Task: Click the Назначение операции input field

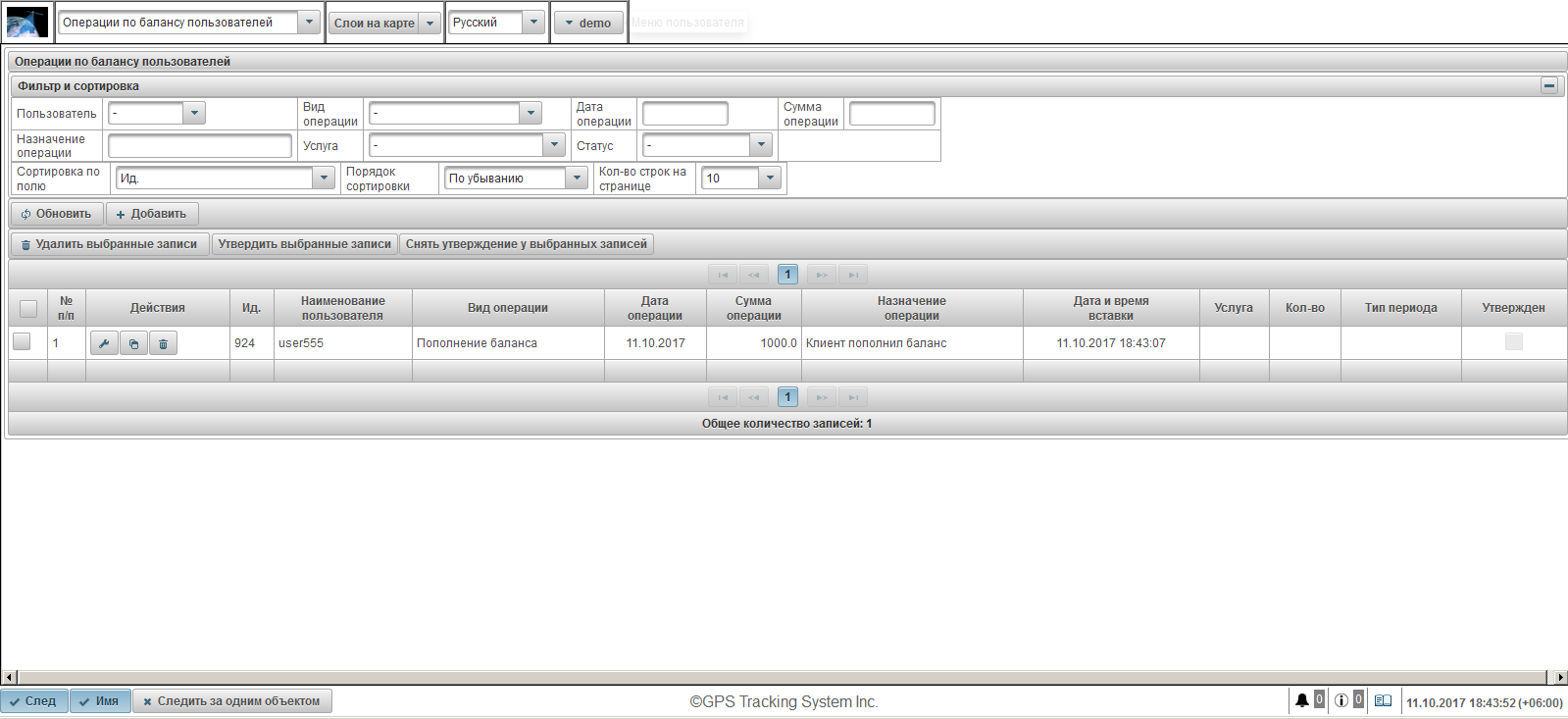Action: (x=200, y=146)
